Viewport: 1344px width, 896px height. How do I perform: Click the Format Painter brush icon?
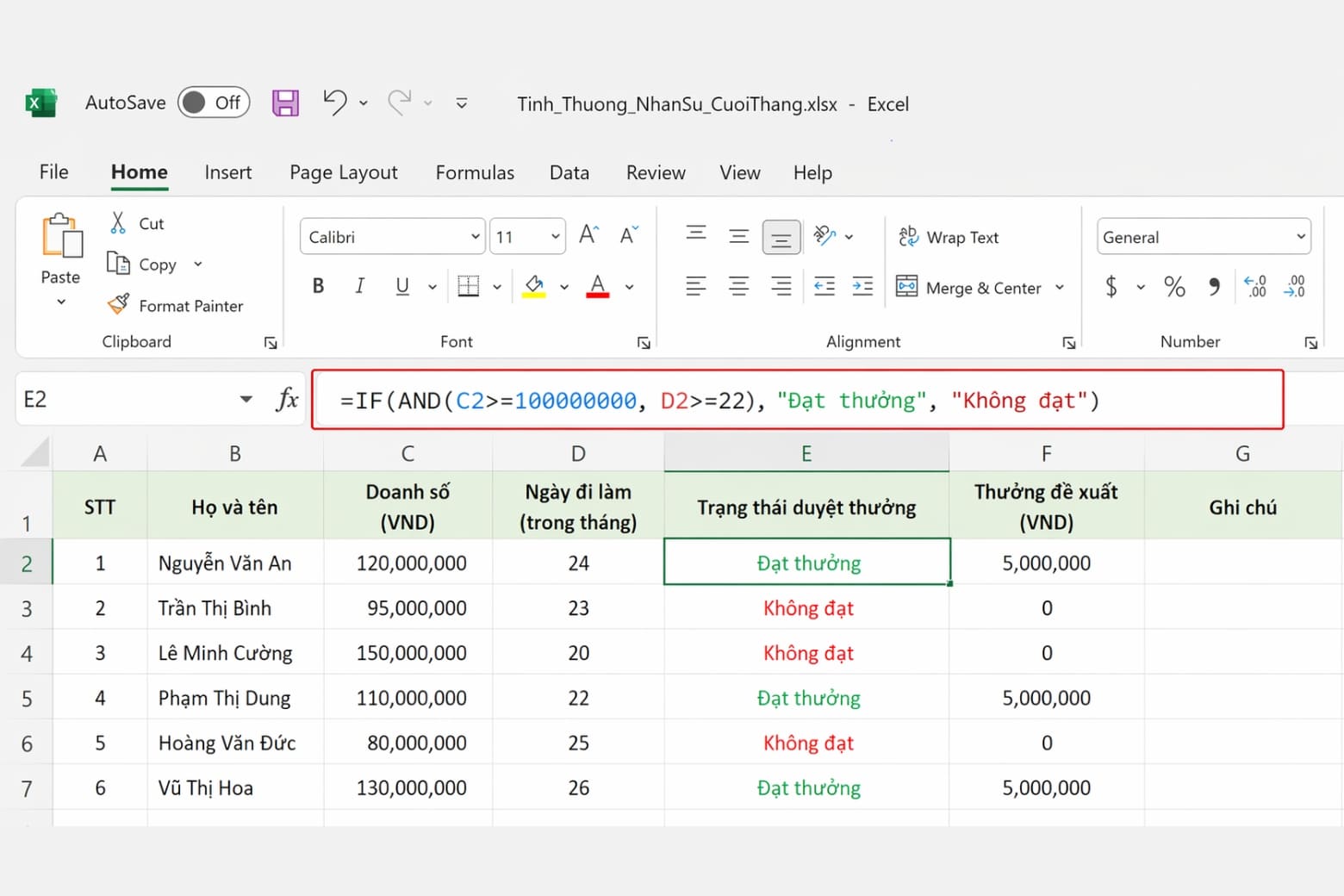click(x=118, y=304)
